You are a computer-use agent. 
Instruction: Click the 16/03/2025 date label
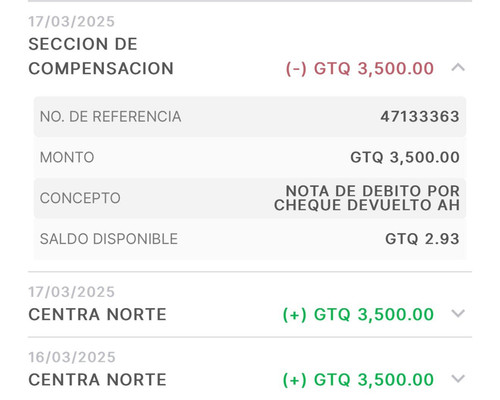(x=72, y=357)
